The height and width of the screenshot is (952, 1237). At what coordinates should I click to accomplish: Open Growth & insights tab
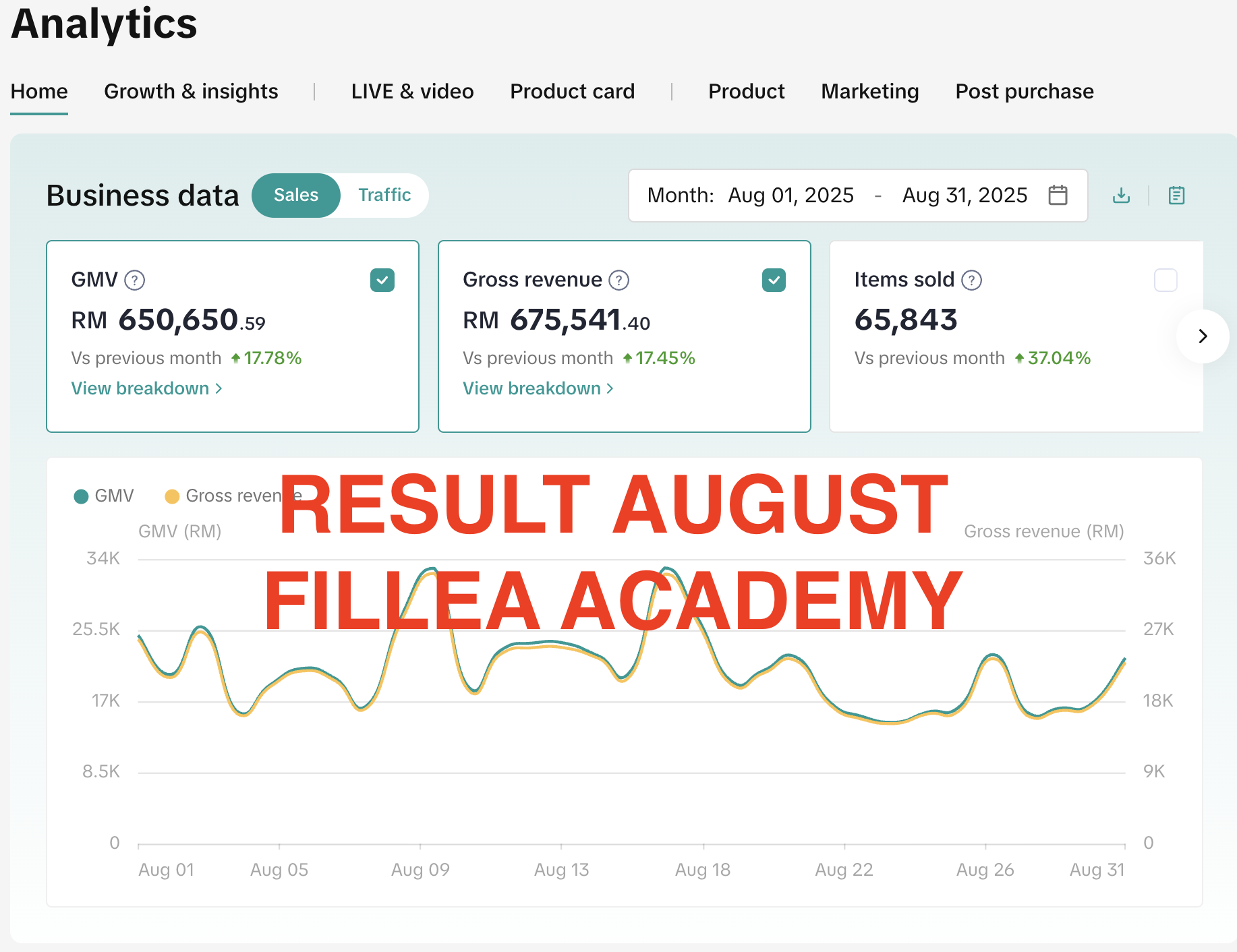coord(191,91)
